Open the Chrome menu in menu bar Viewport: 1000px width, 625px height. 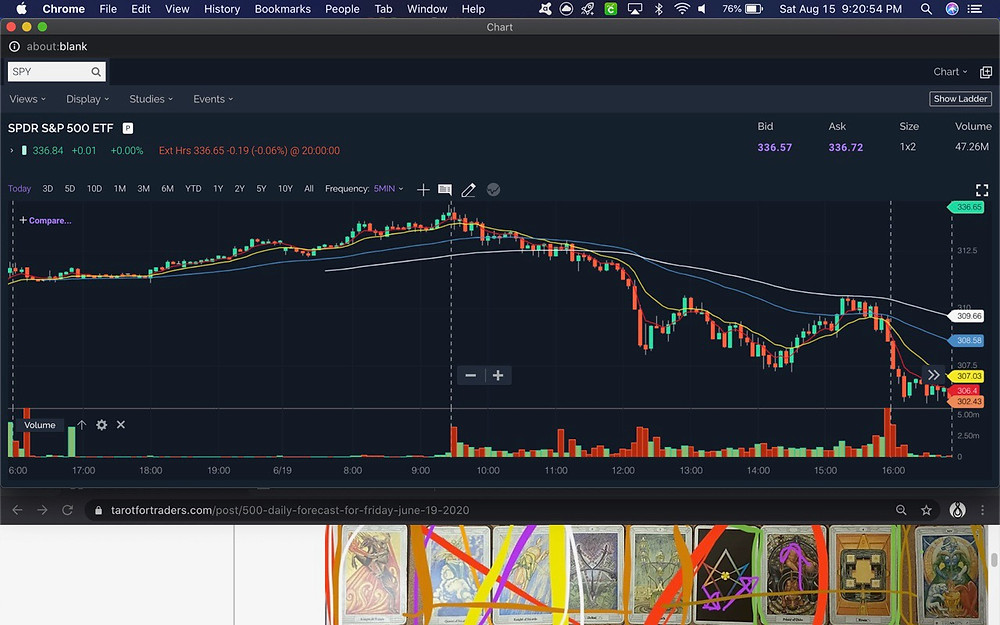point(64,9)
